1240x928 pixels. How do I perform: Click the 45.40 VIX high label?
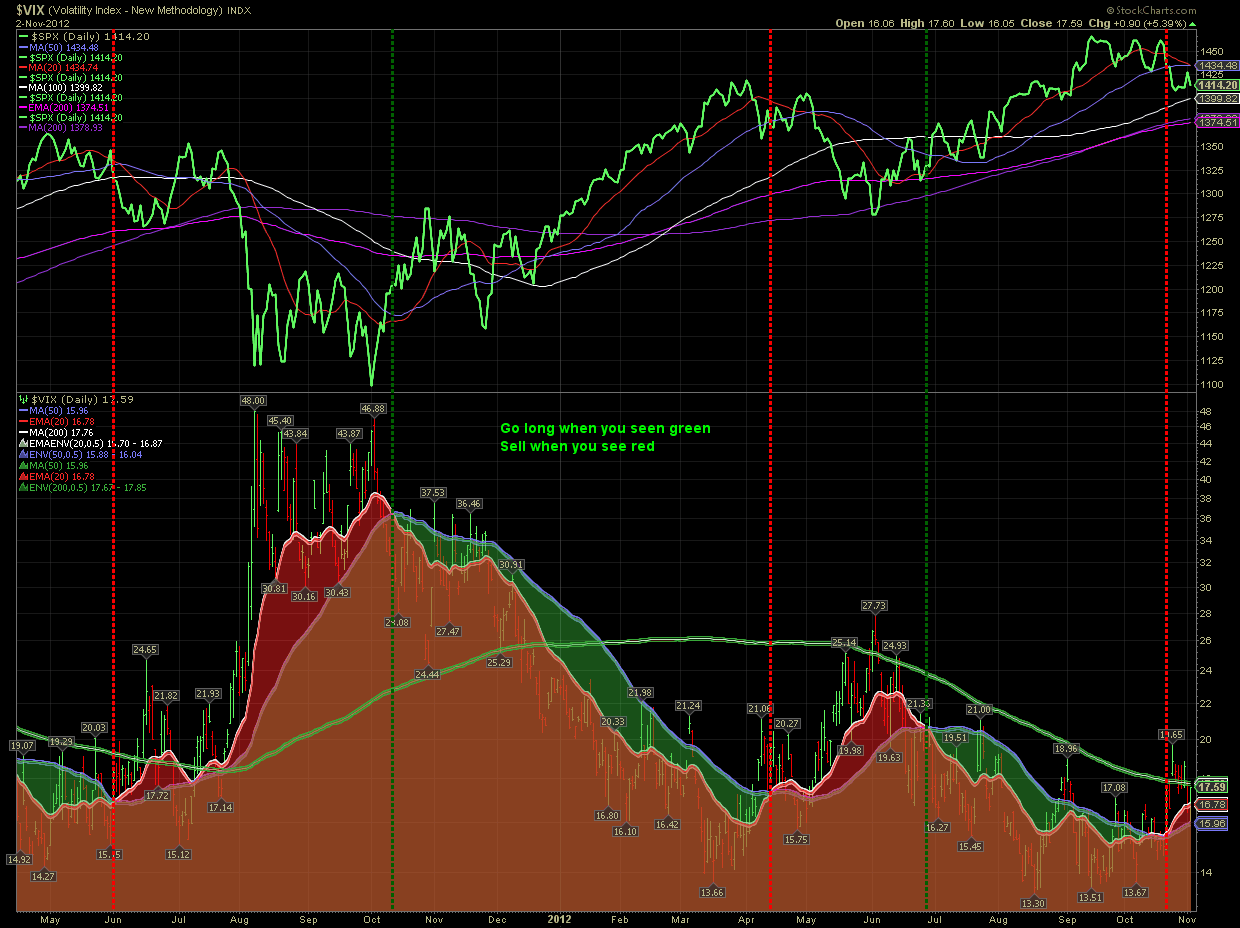point(280,420)
